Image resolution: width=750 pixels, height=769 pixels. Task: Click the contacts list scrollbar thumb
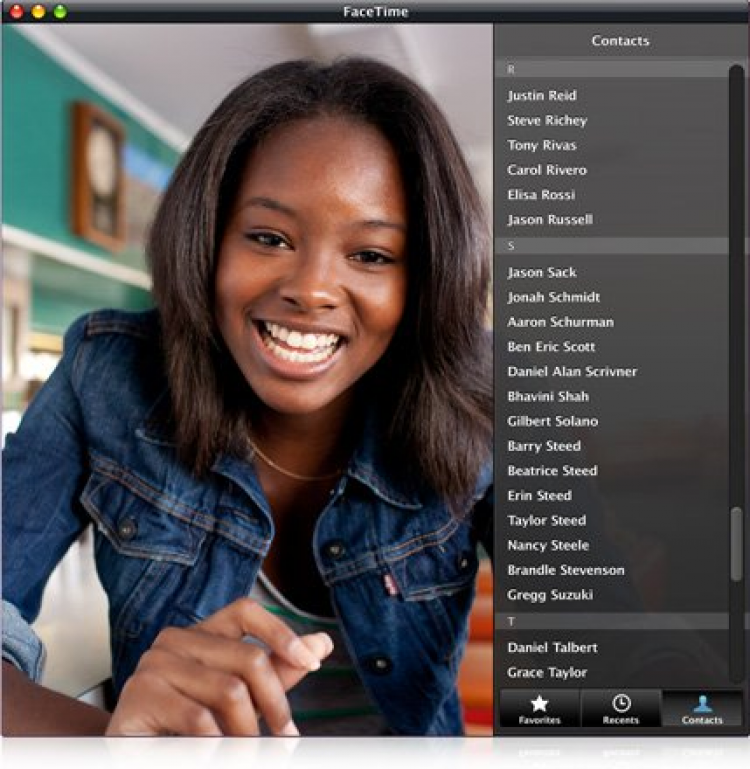pos(736,545)
